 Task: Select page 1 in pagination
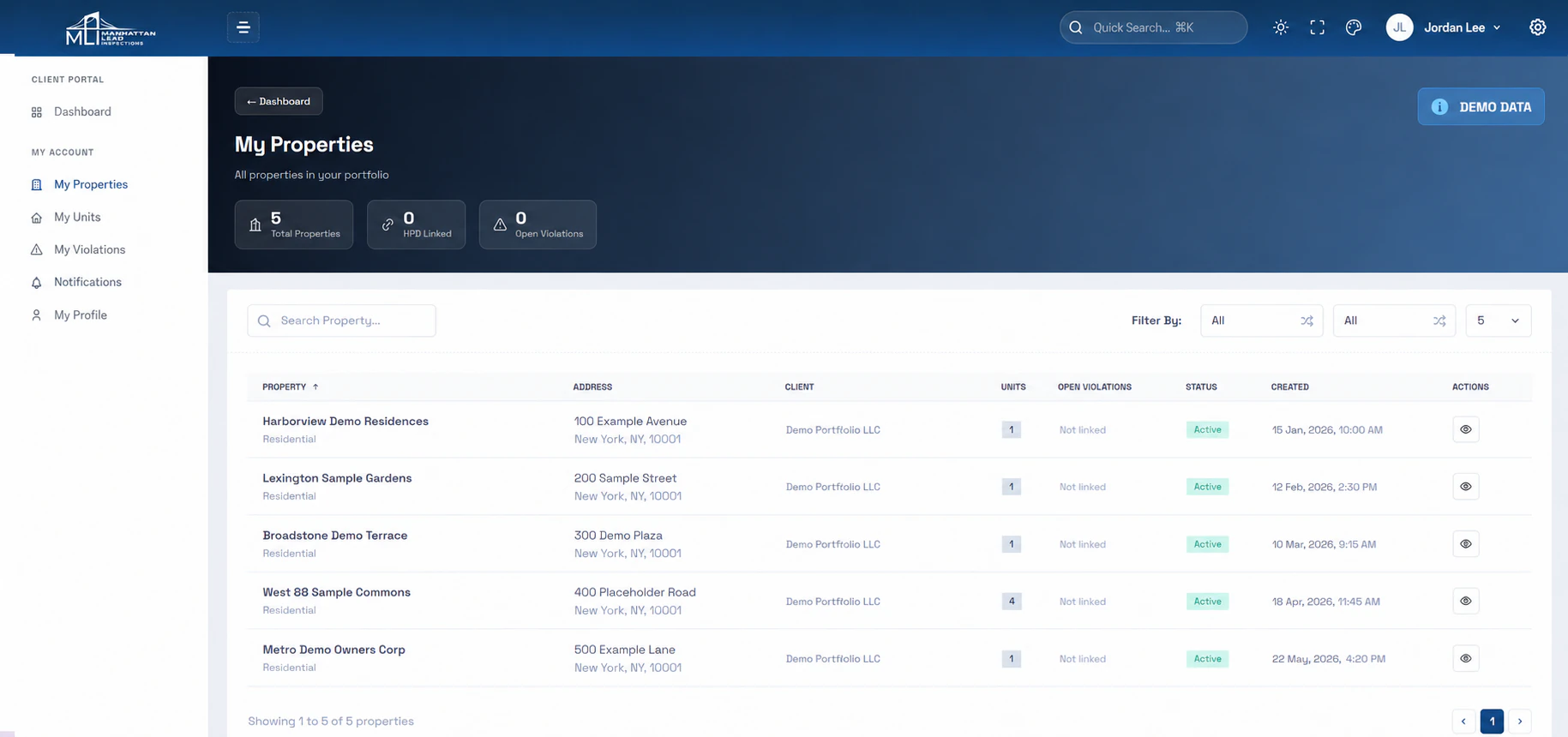click(1492, 722)
